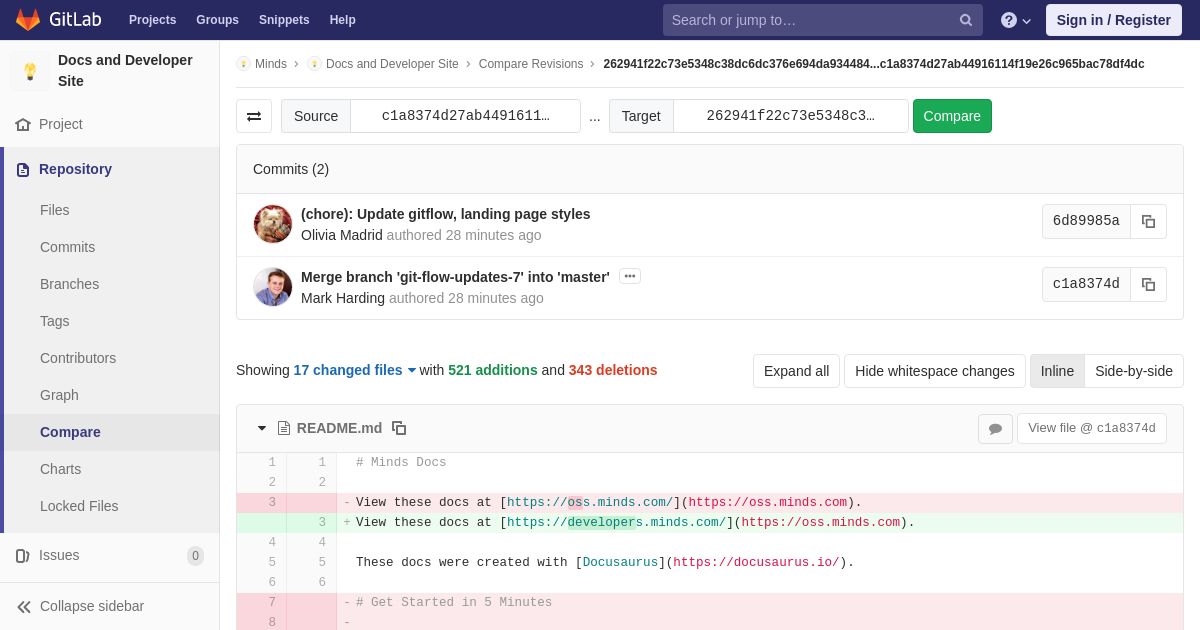Screen dimensions: 1200x630
Task: Hide whitespace changes in the diff
Action: [935, 371]
